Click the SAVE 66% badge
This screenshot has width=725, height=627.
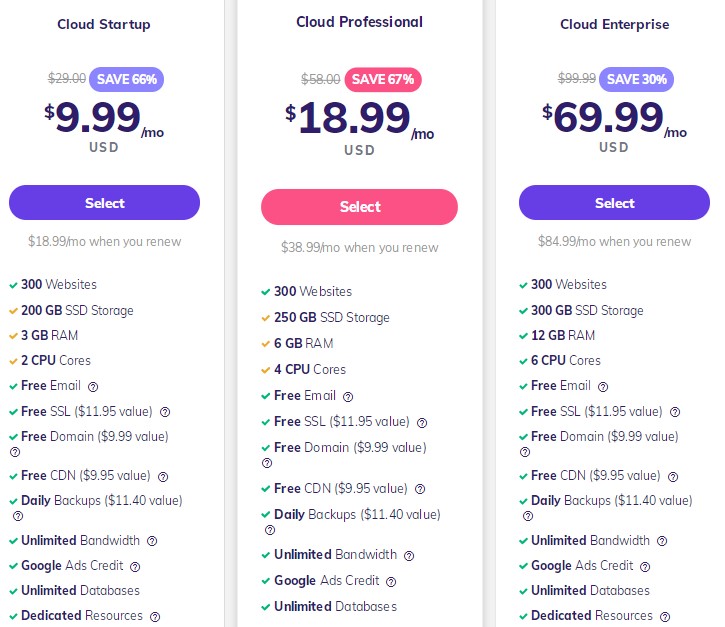pos(126,79)
